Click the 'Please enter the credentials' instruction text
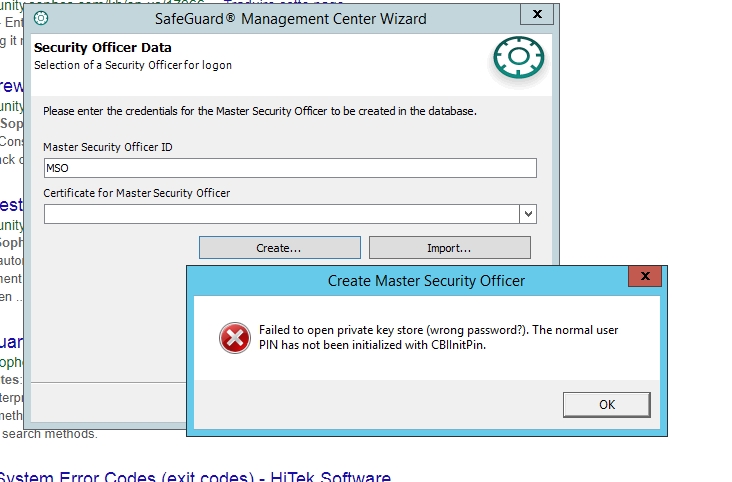The height and width of the screenshot is (482, 732). click(x=260, y=111)
